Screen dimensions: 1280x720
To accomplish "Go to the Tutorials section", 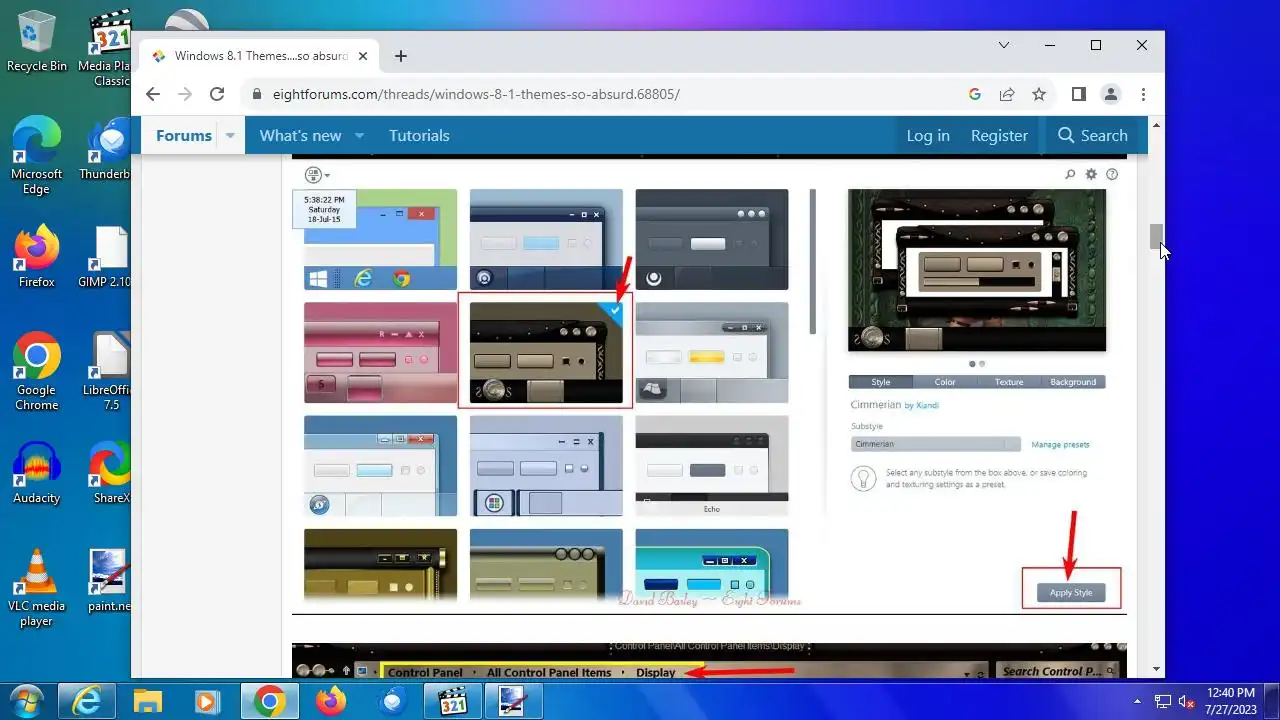I will 419,135.
